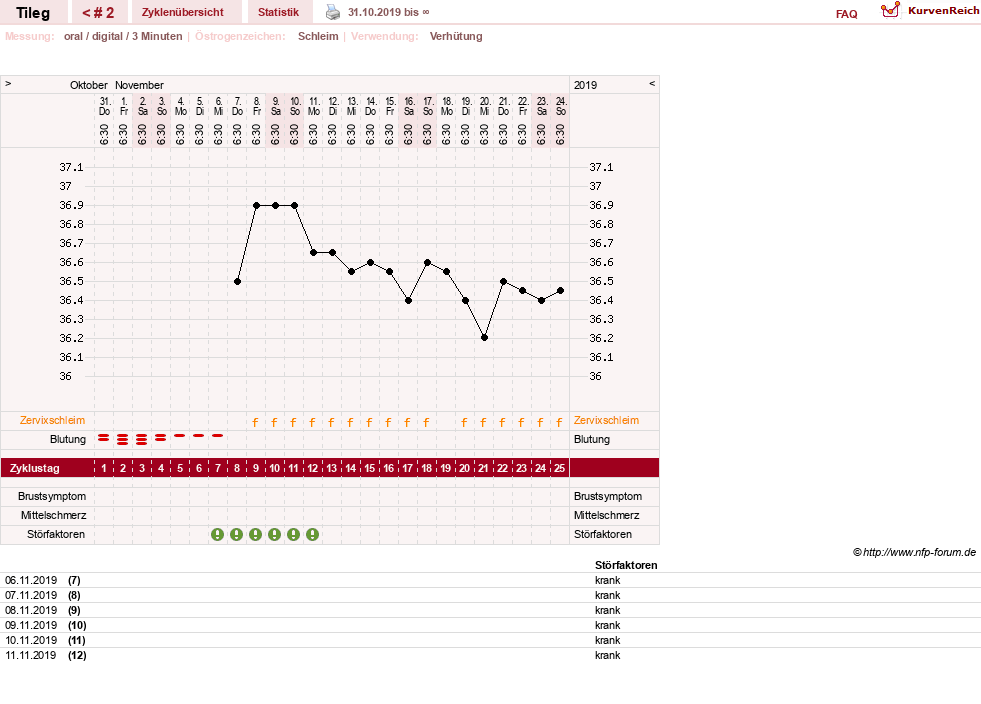This screenshot has height=704, width=981.
Task: Open the KurvenReich link
Action: [x=943, y=11]
